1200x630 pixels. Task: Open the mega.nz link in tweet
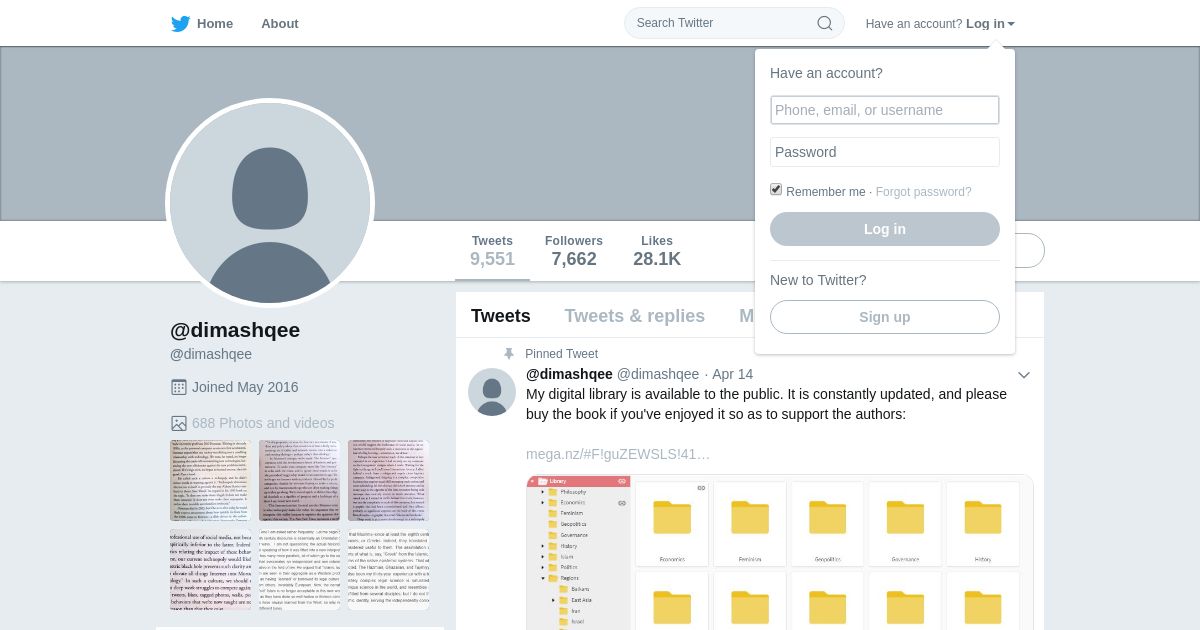(x=618, y=454)
